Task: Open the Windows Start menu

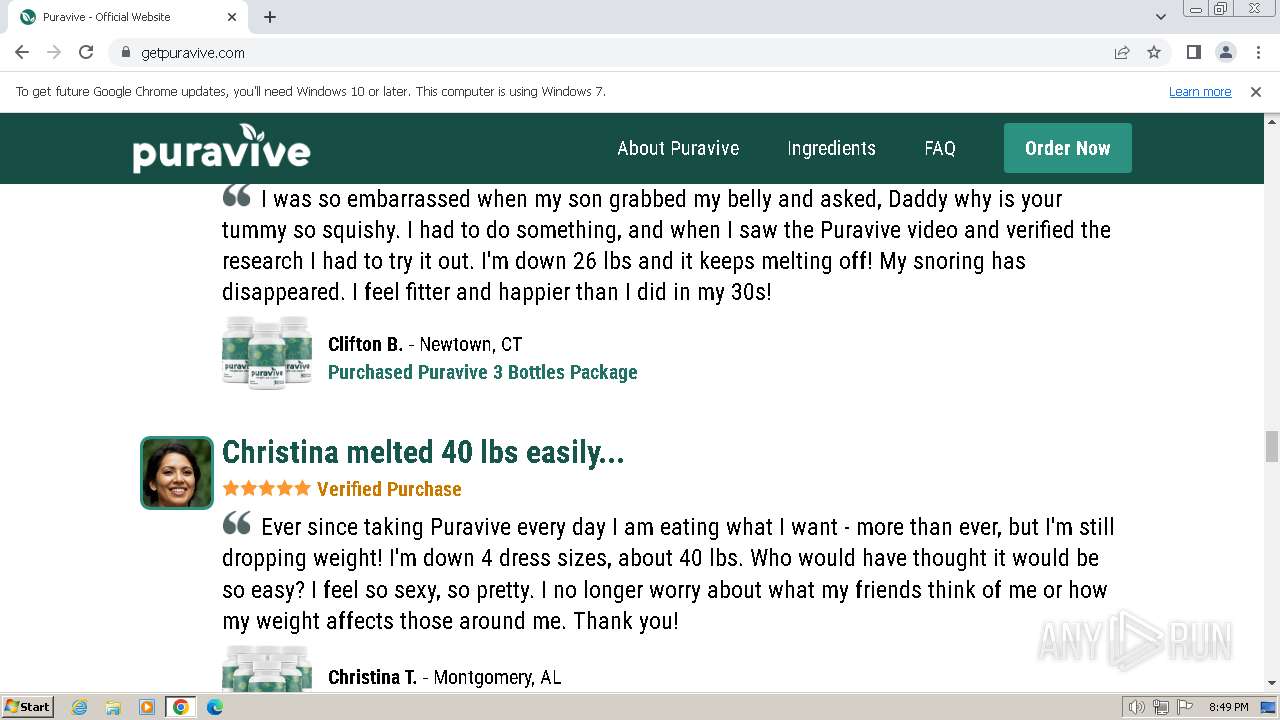Action: point(27,706)
